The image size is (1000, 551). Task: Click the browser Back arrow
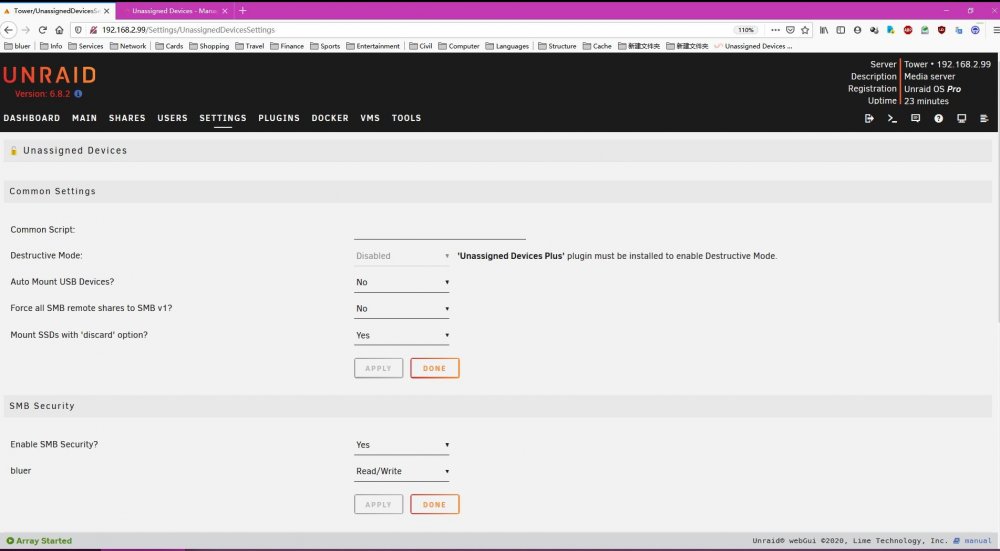(8, 30)
